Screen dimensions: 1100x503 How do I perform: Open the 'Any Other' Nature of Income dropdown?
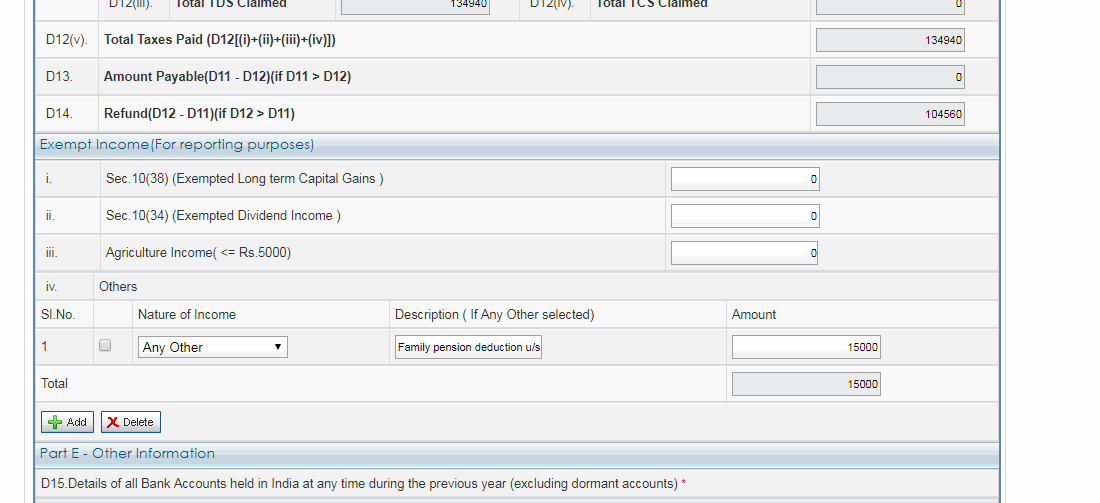(x=212, y=347)
